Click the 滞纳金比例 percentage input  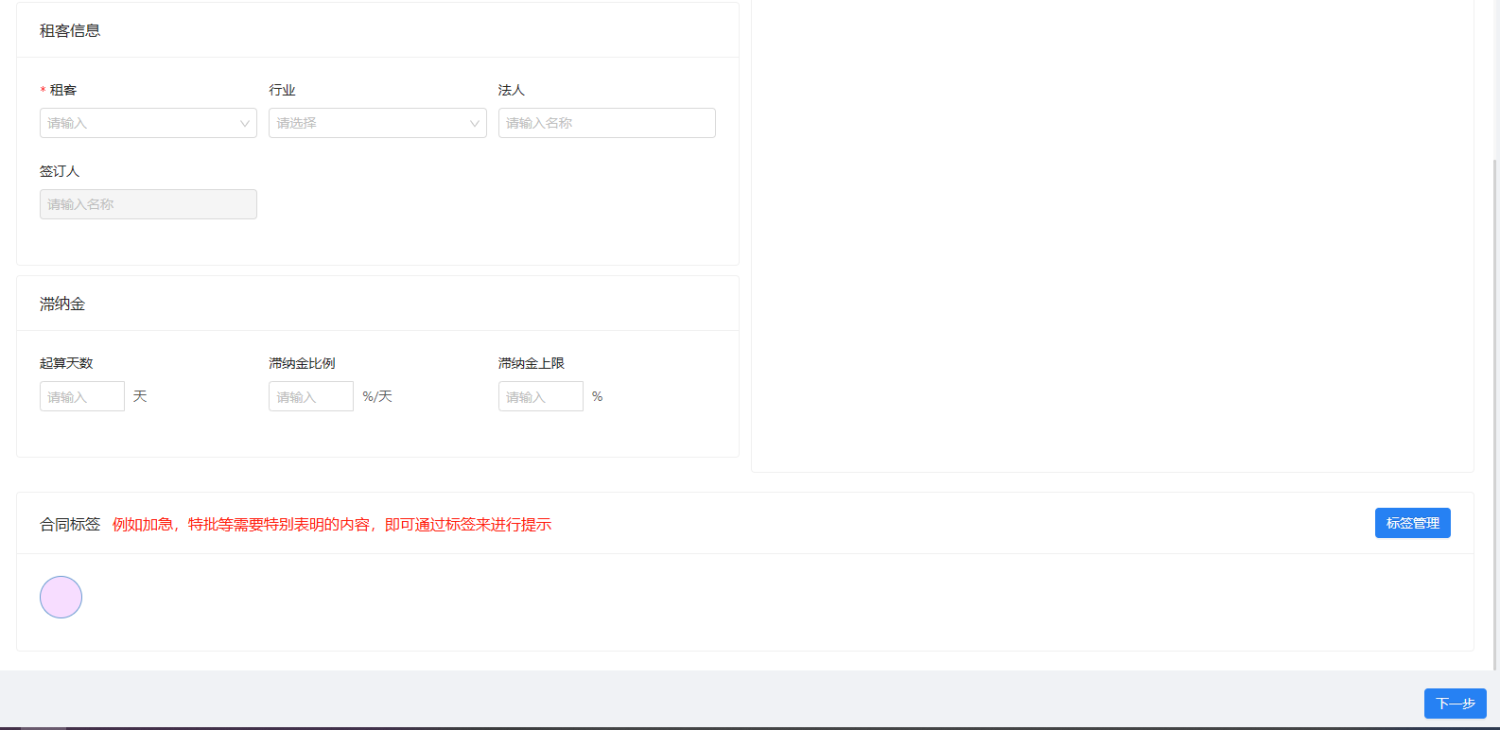(311, 397)
